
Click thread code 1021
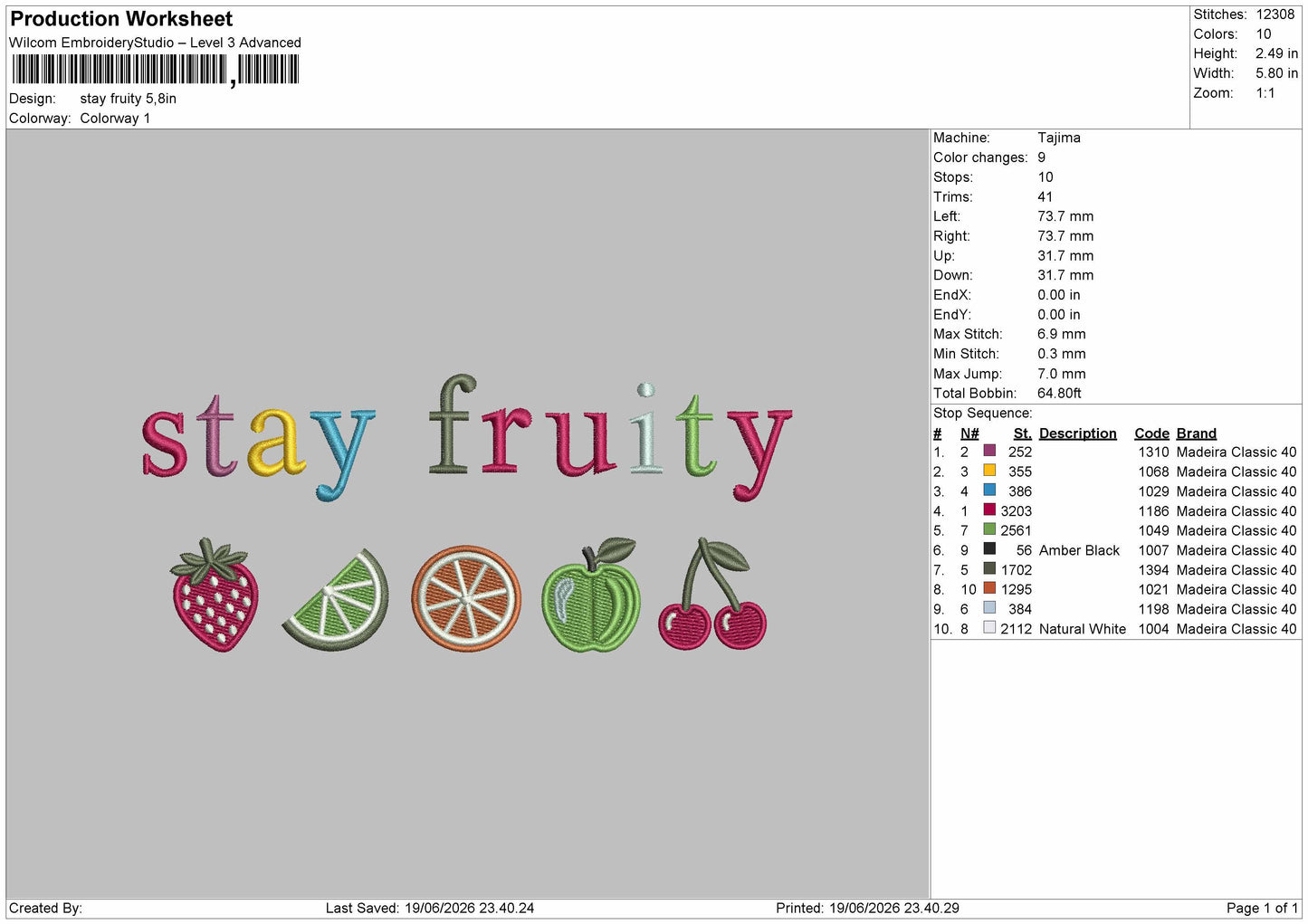tap(1154, 589)
